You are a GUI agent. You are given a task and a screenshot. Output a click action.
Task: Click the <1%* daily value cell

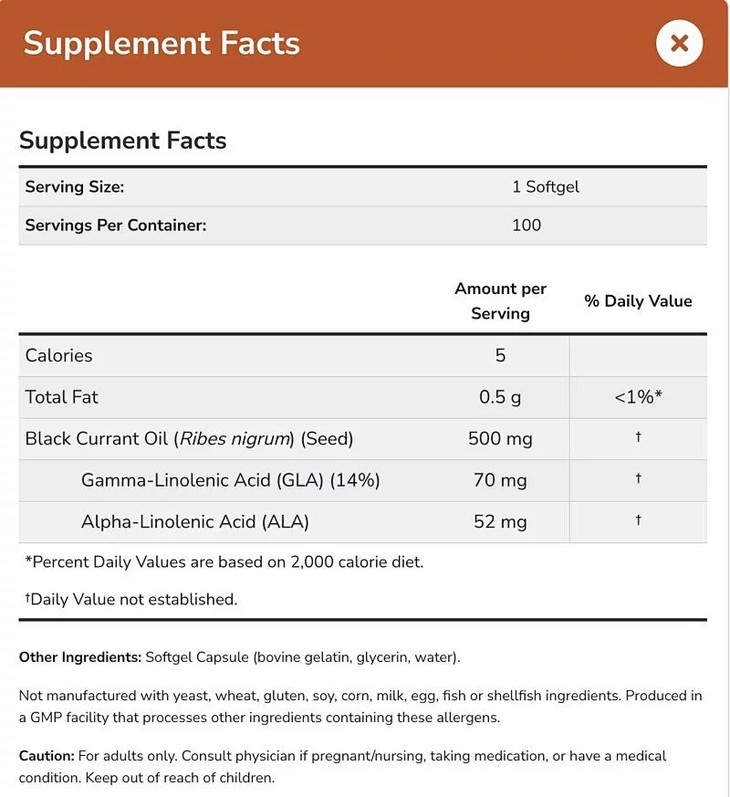(x=638, y=397)
